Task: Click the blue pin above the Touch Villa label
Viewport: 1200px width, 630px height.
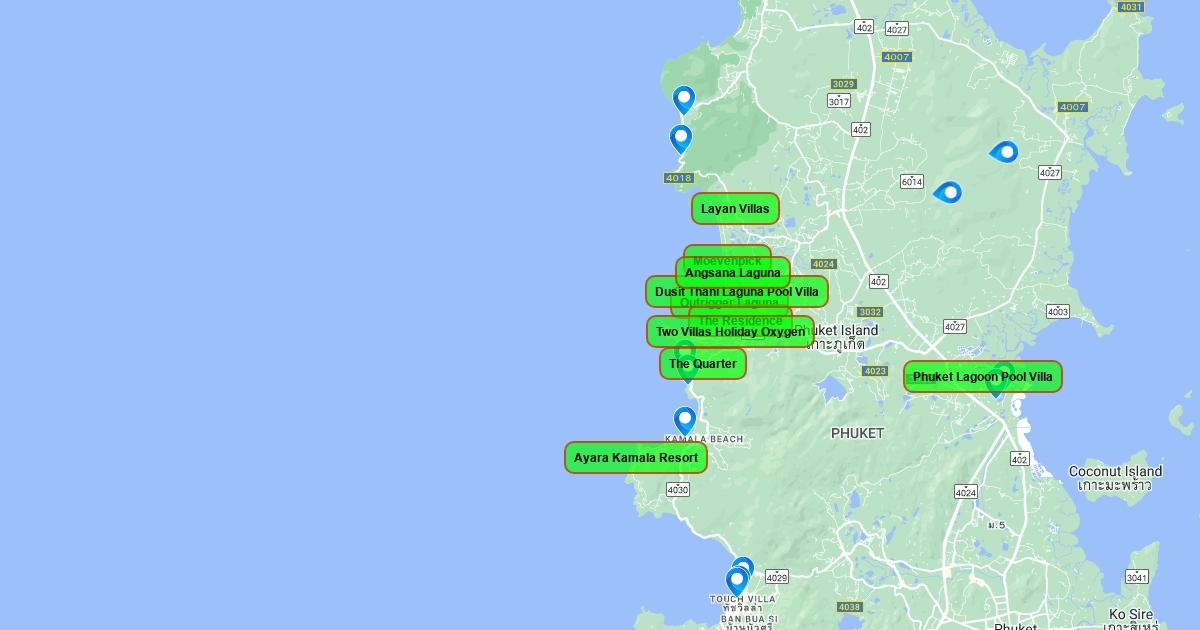Action: click(x=737, y=582)
